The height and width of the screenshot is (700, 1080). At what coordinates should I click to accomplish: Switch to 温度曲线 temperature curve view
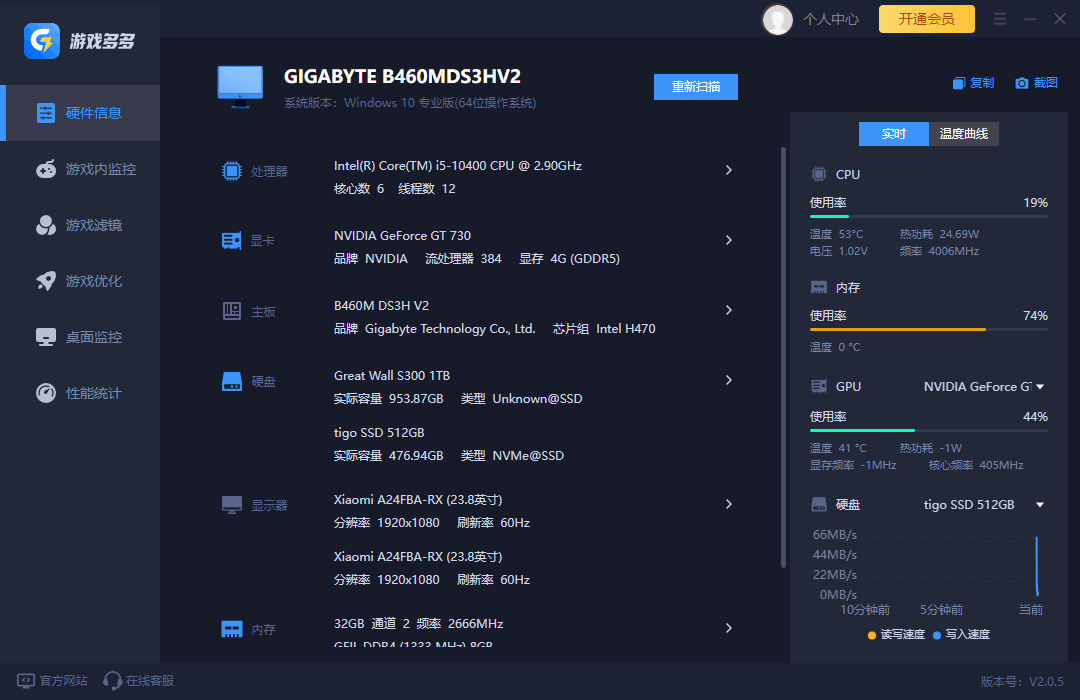964,134
